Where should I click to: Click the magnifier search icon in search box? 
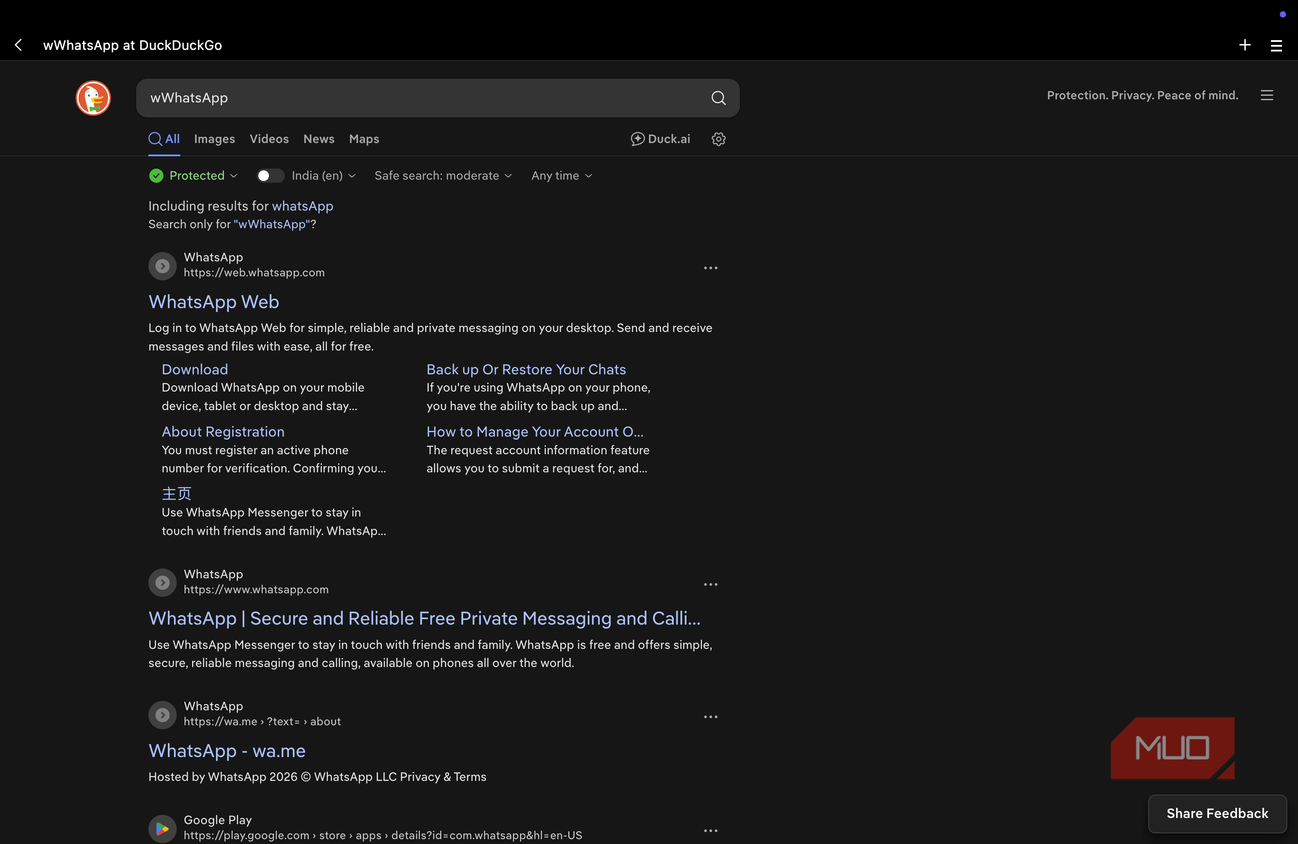[718, 98]
